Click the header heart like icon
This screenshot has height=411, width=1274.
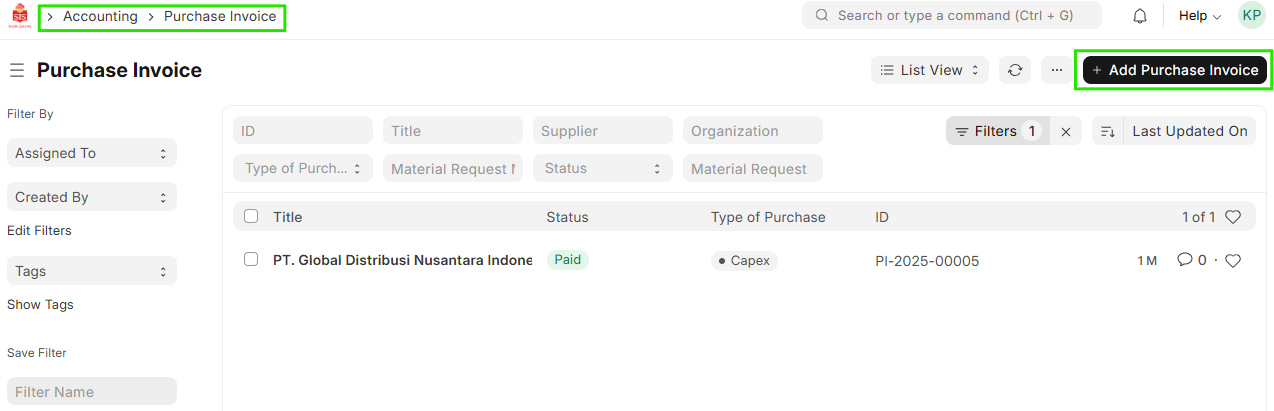pos(1233,217)
